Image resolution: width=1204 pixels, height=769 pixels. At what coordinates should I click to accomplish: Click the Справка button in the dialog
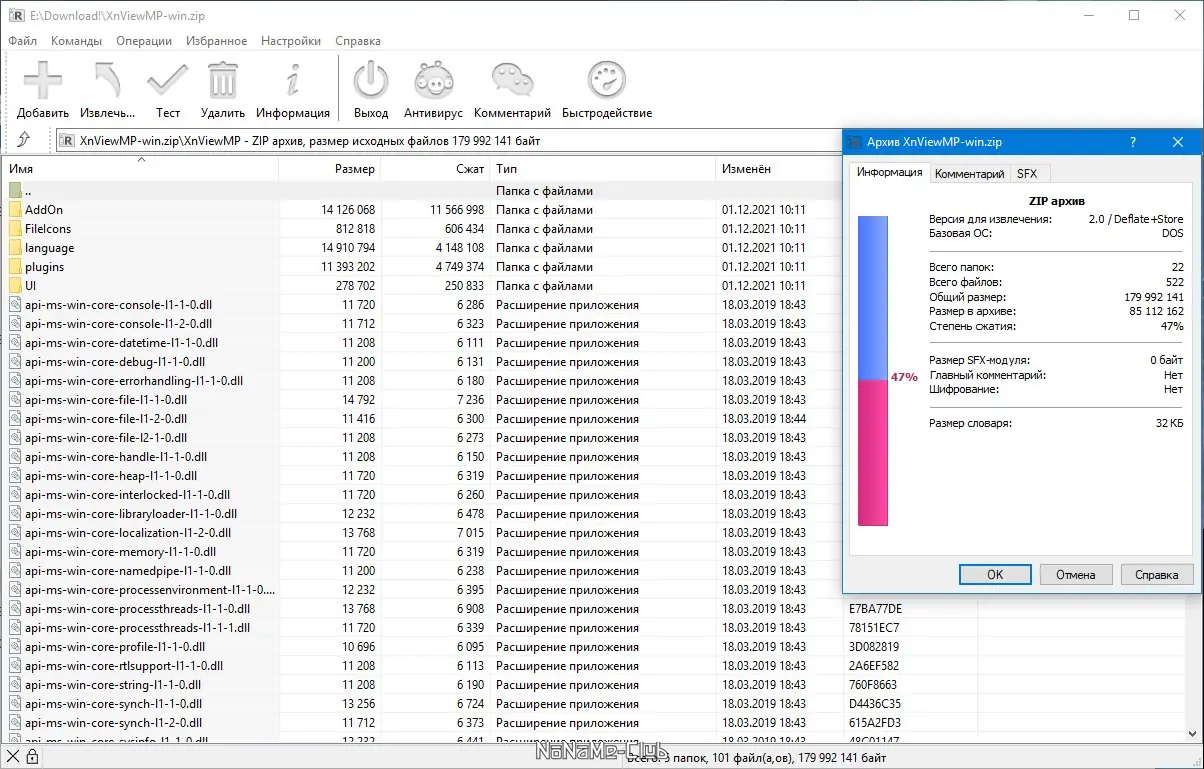point(1157,575)
